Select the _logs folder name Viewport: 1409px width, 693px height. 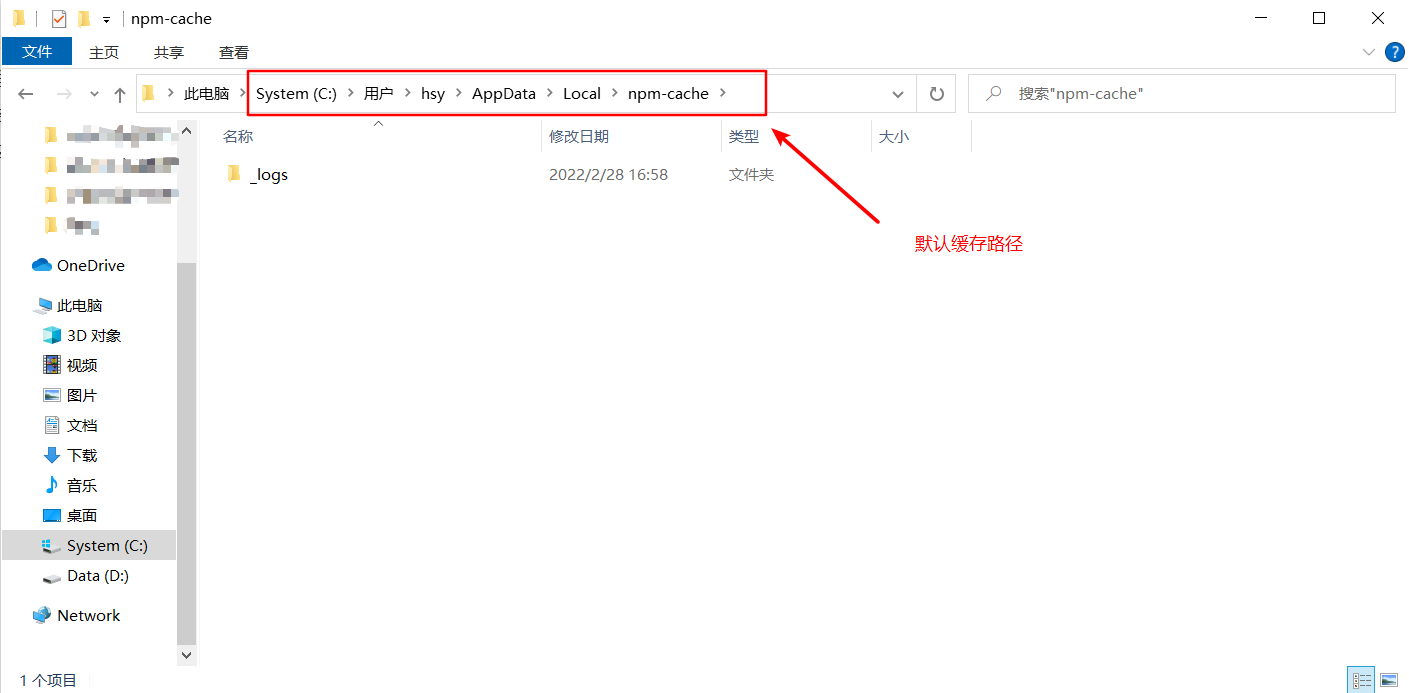point(269,175)
